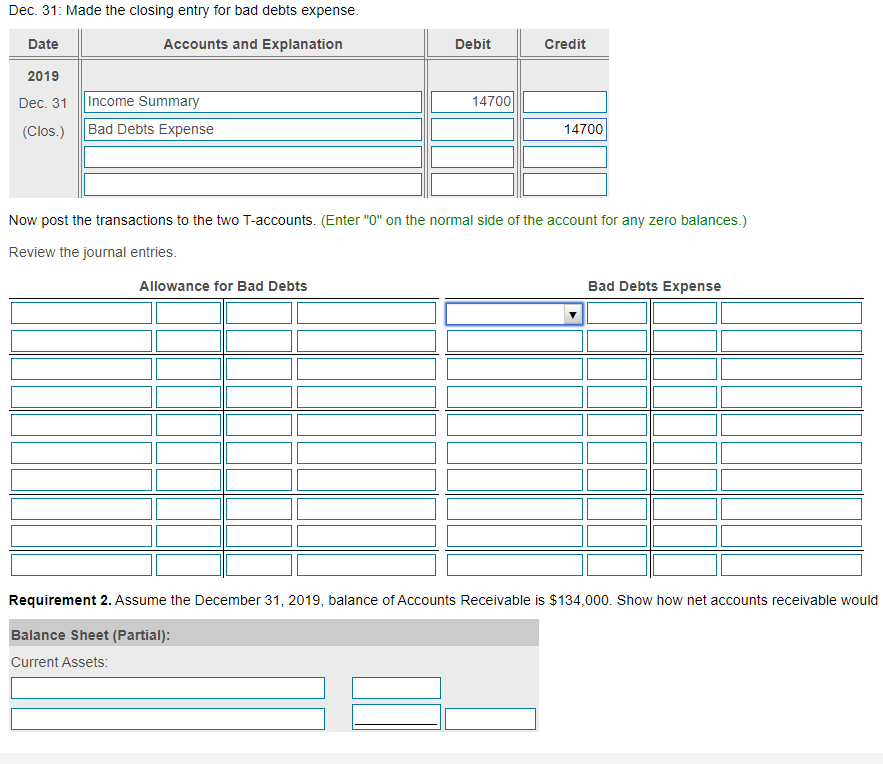This screenshot has width=883, height=764.
Task: Click the underlined balance sheet amount field
Action: 396,717
